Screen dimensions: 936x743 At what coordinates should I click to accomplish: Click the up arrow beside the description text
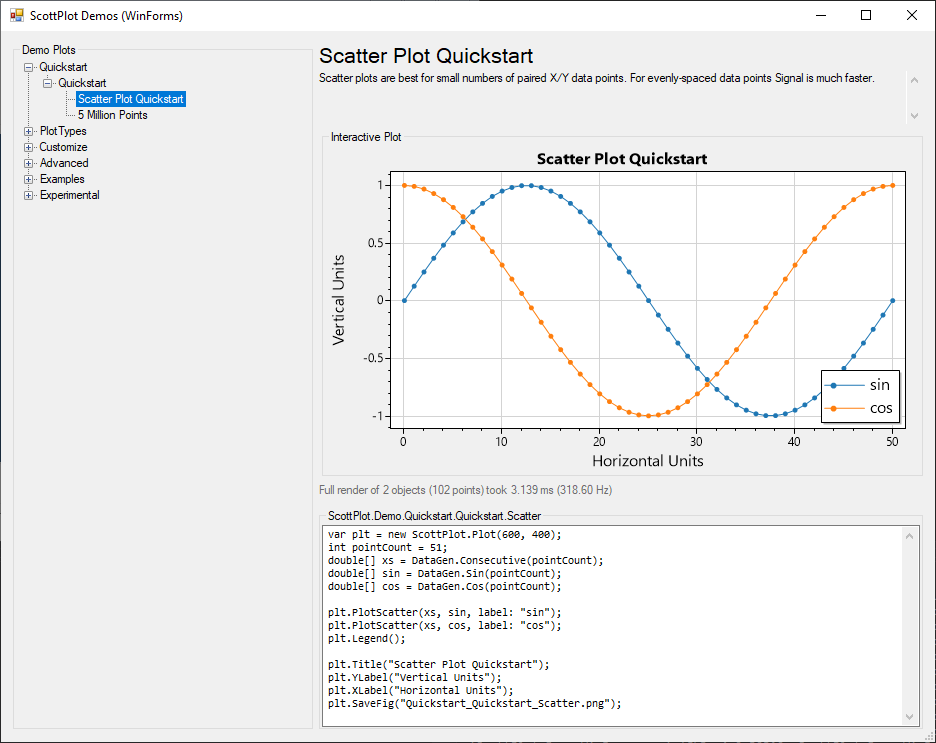click(x=913, y=79)
